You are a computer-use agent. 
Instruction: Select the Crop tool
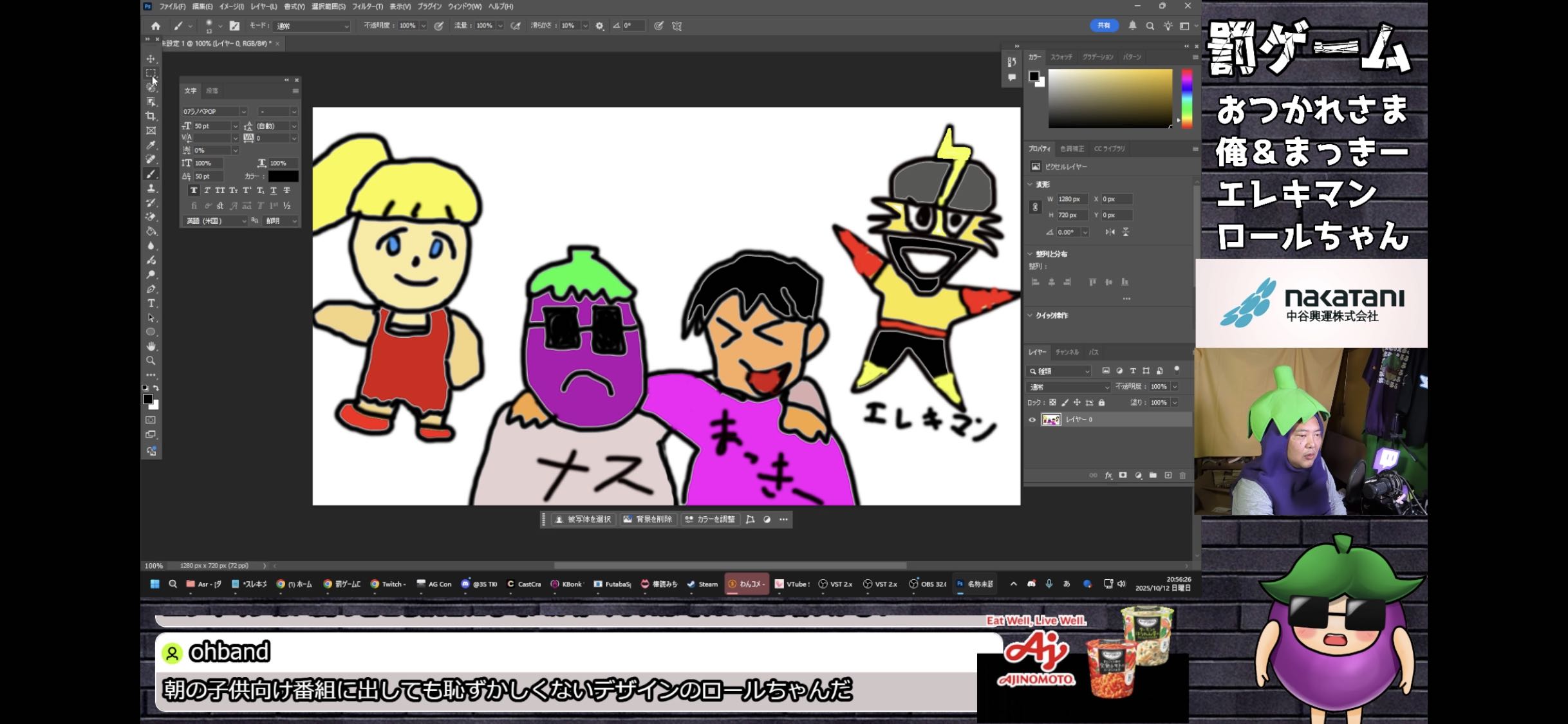click(151, 116)
